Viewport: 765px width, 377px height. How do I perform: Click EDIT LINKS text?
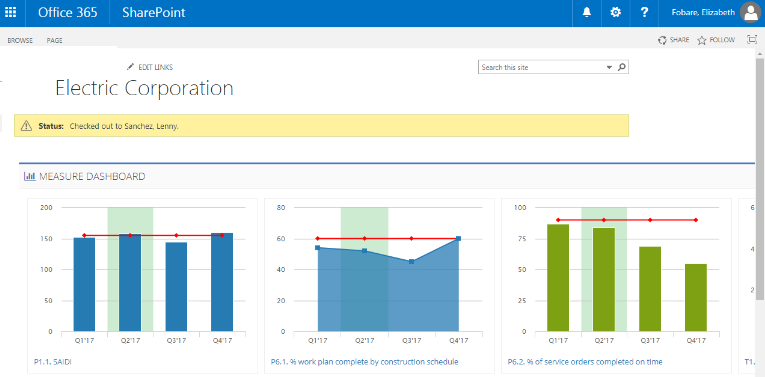pyautogui.click(x=156, y=67)
